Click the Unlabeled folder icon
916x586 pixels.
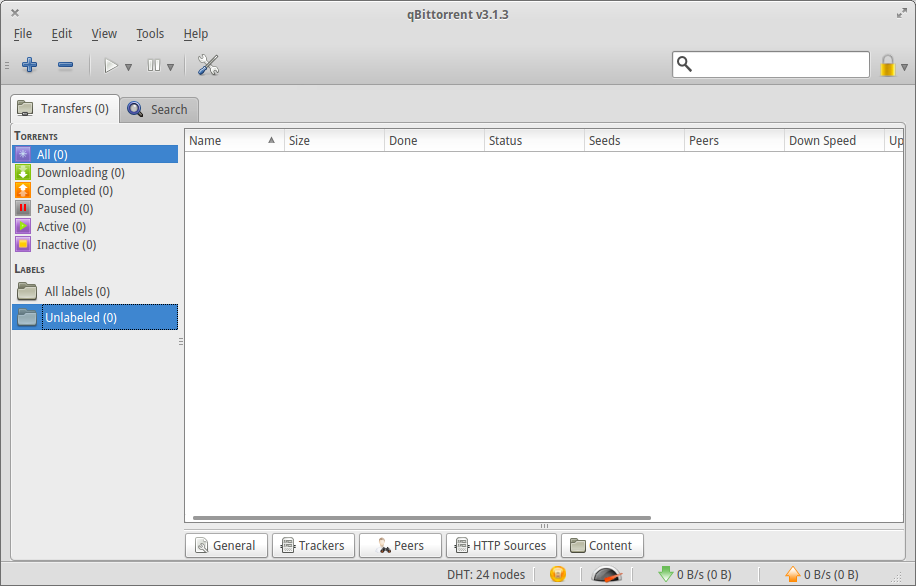tap(27, 317)
